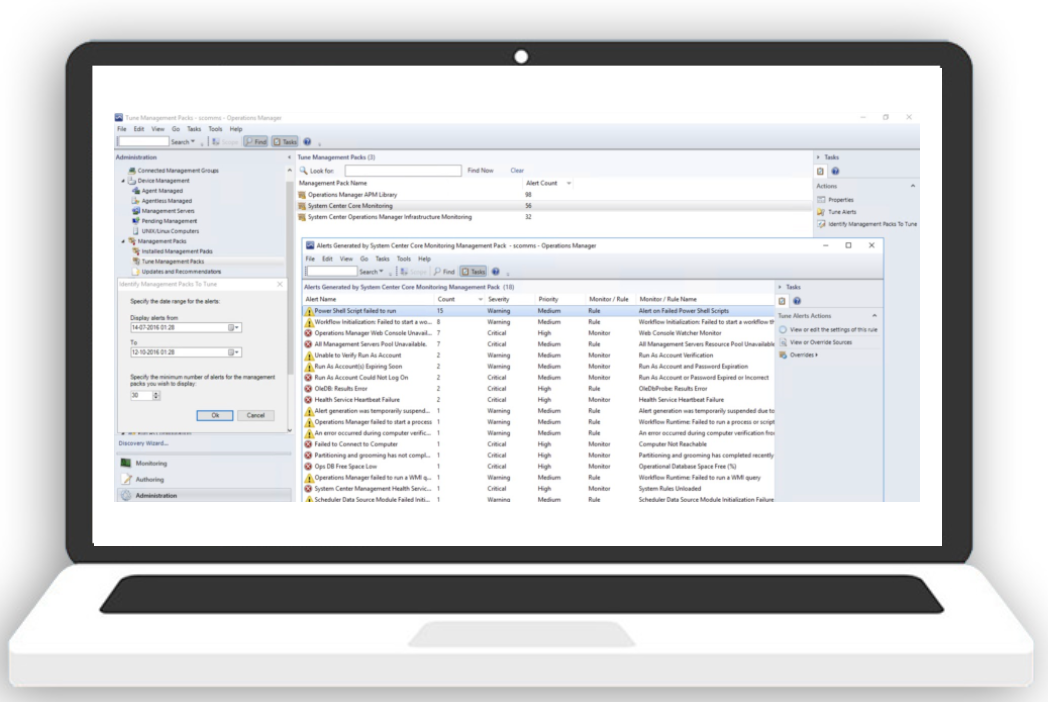Open Search dropdown in Alerts window toolbar
The width and height of the screenshot is (1048, 702).
372,271
